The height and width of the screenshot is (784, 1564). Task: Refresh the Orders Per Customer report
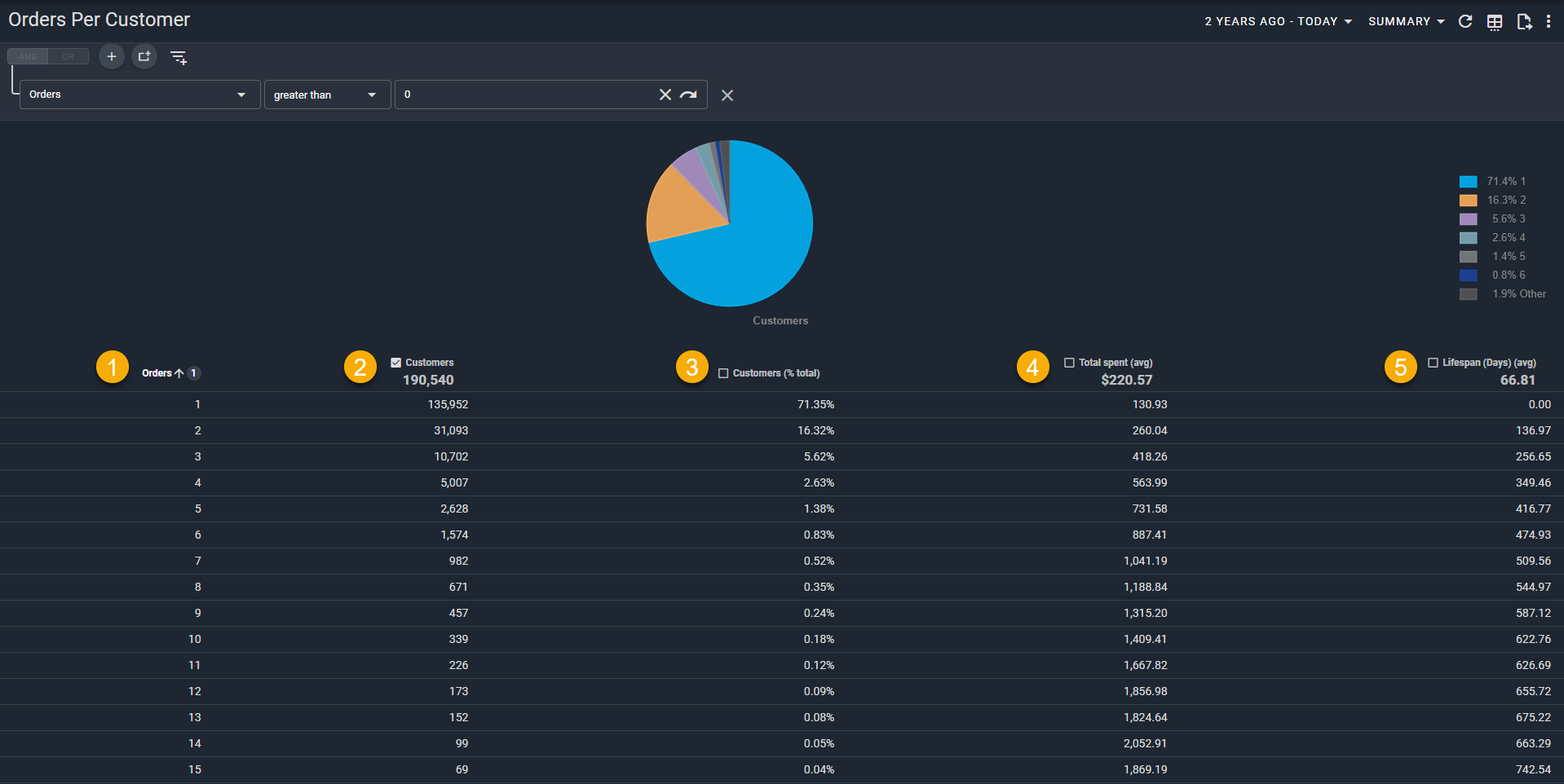[1465, 21]
